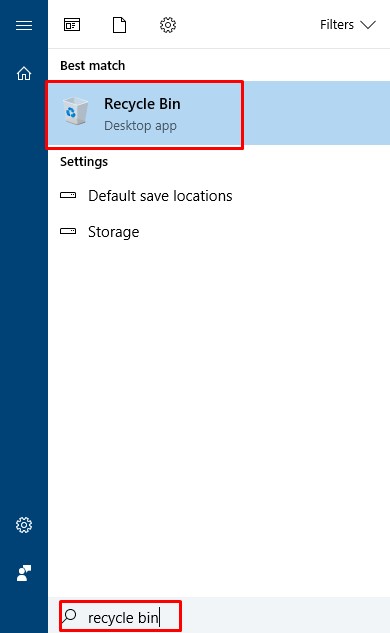Open the sidebar Settings gear icon
The height and width of the screenshot is (633, 390).
tap(24, 525)
